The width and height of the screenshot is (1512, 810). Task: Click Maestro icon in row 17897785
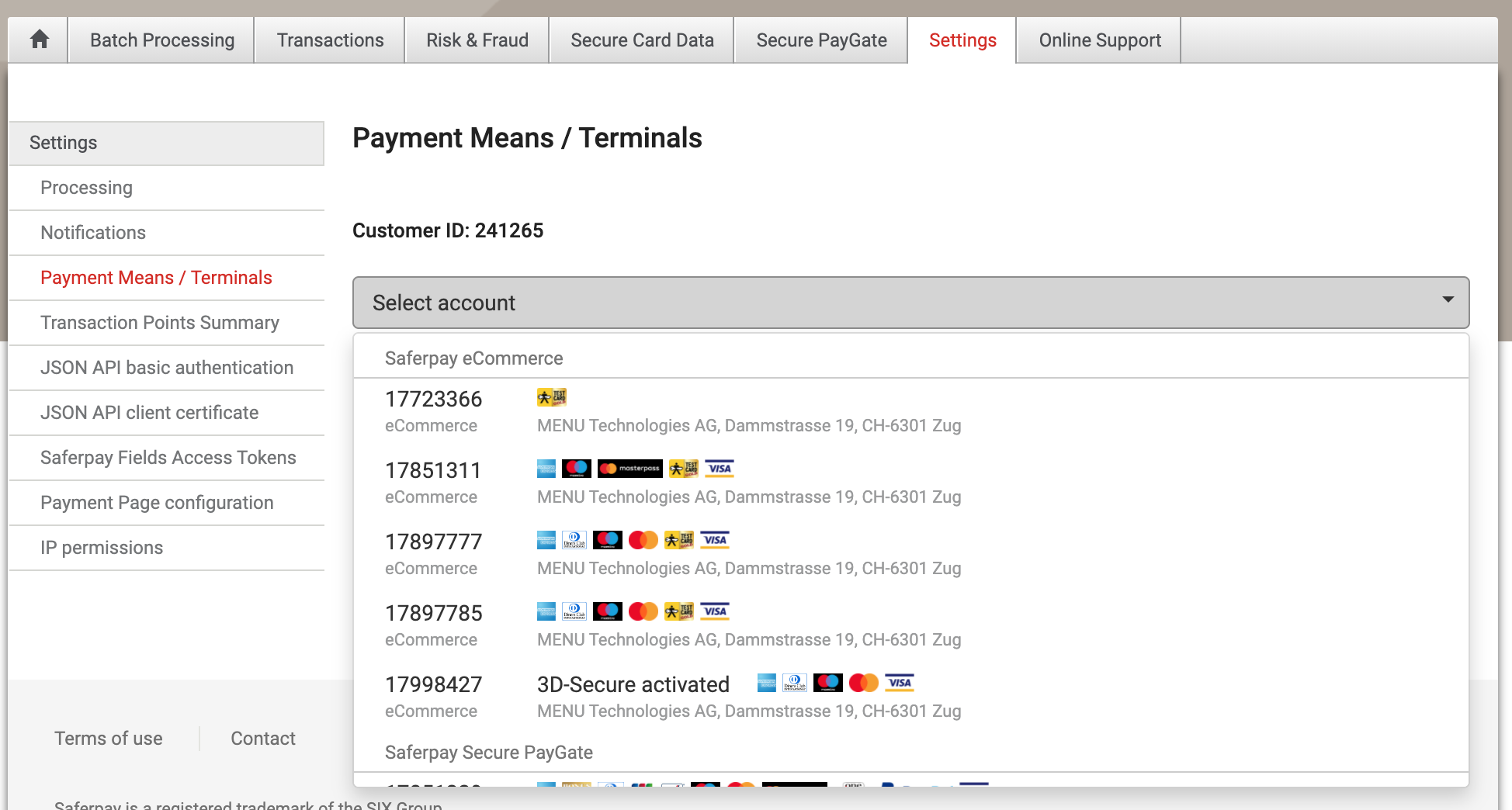coord(608,611)
